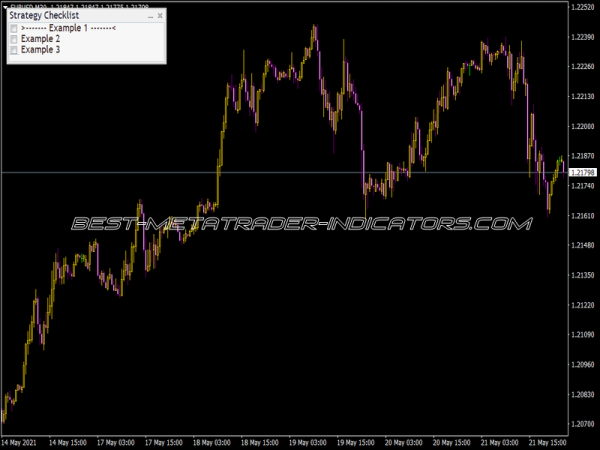Click the current price tag 1.21798

click(581, 173)
